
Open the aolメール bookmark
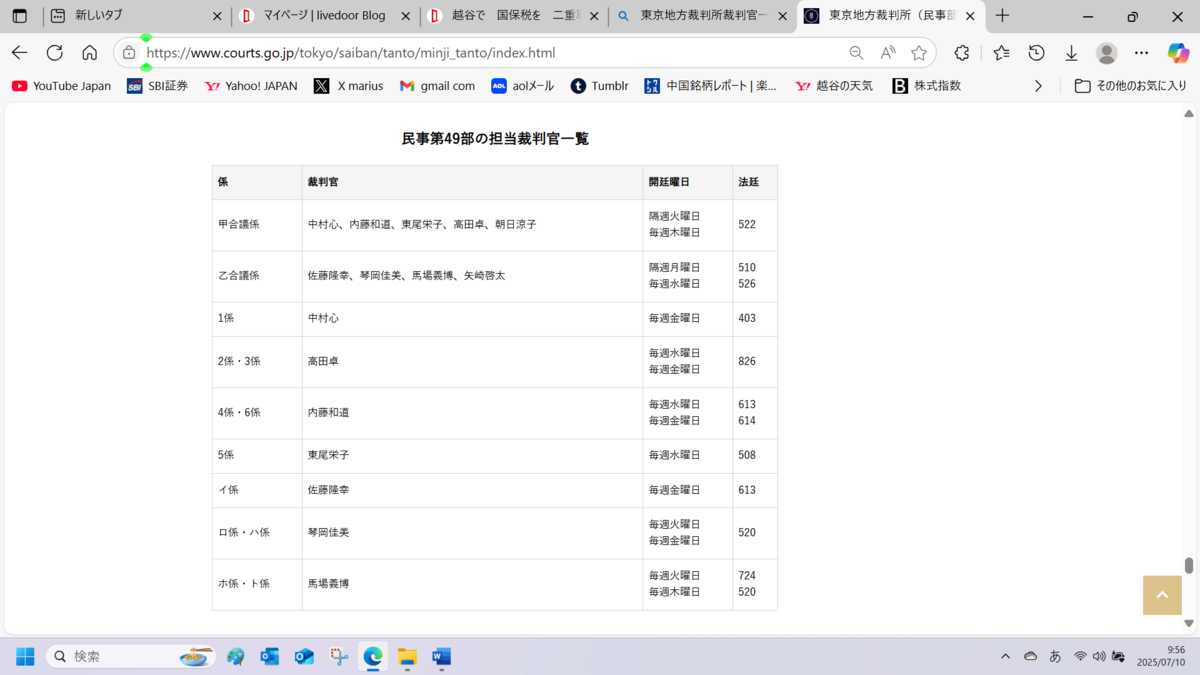(x=523, y=86)
